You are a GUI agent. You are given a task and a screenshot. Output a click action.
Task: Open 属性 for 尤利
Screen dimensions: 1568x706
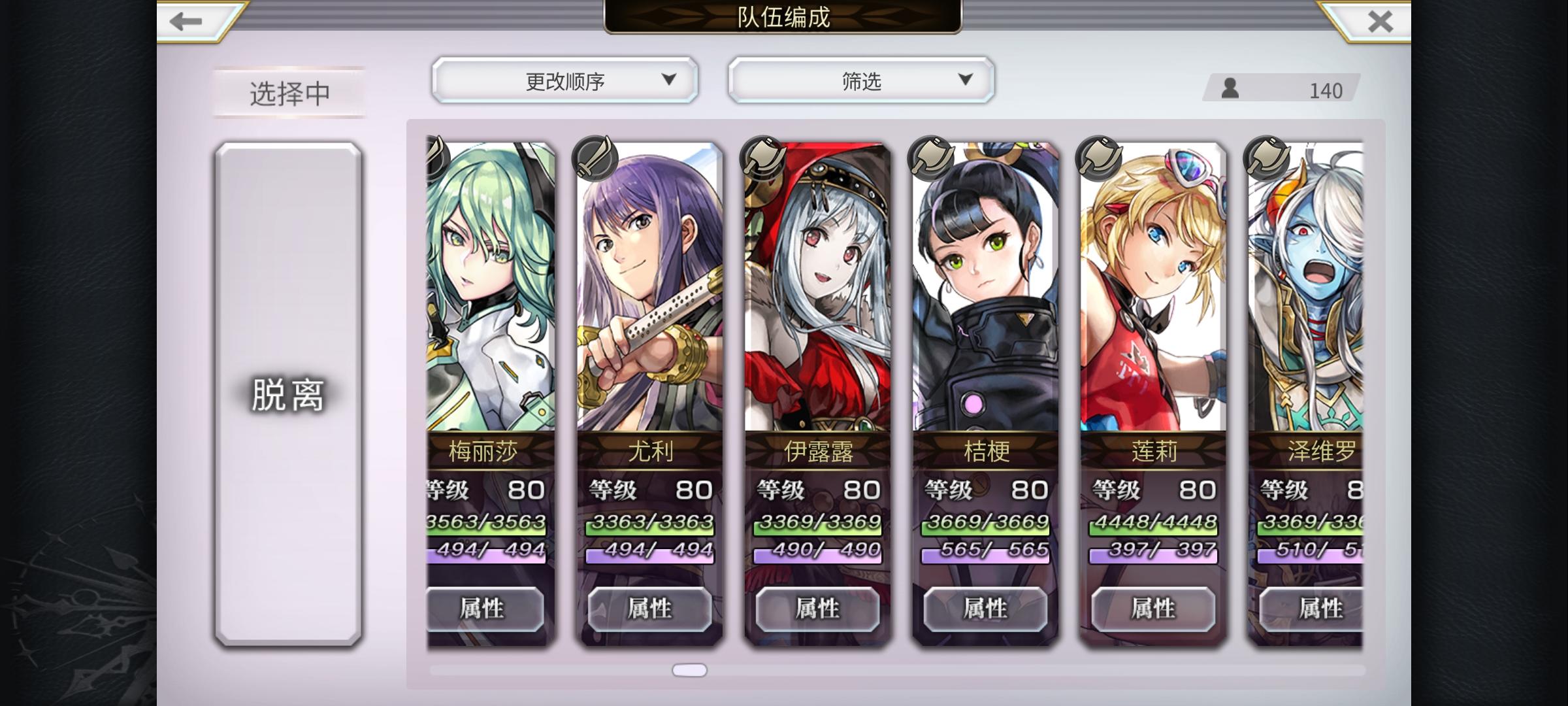649,609
